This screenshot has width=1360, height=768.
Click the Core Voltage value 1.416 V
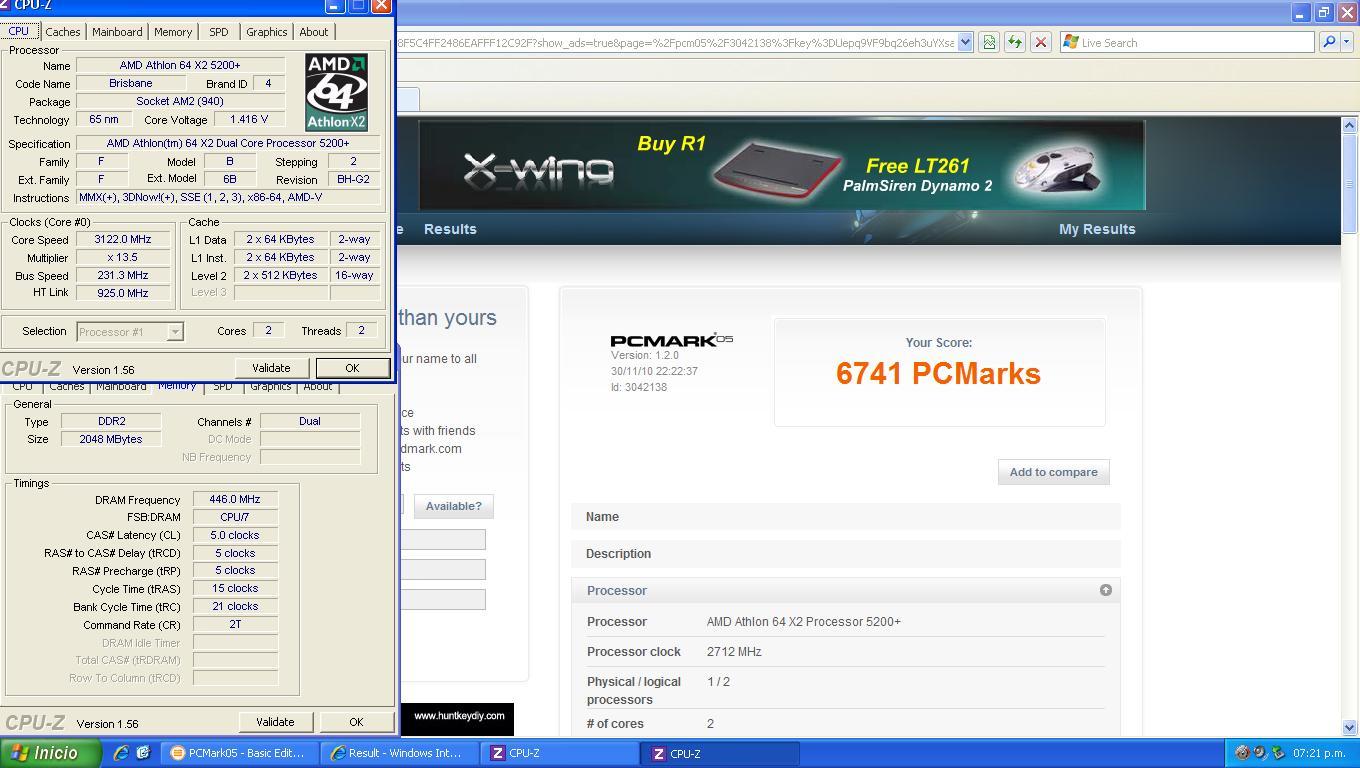click(249, 119)
